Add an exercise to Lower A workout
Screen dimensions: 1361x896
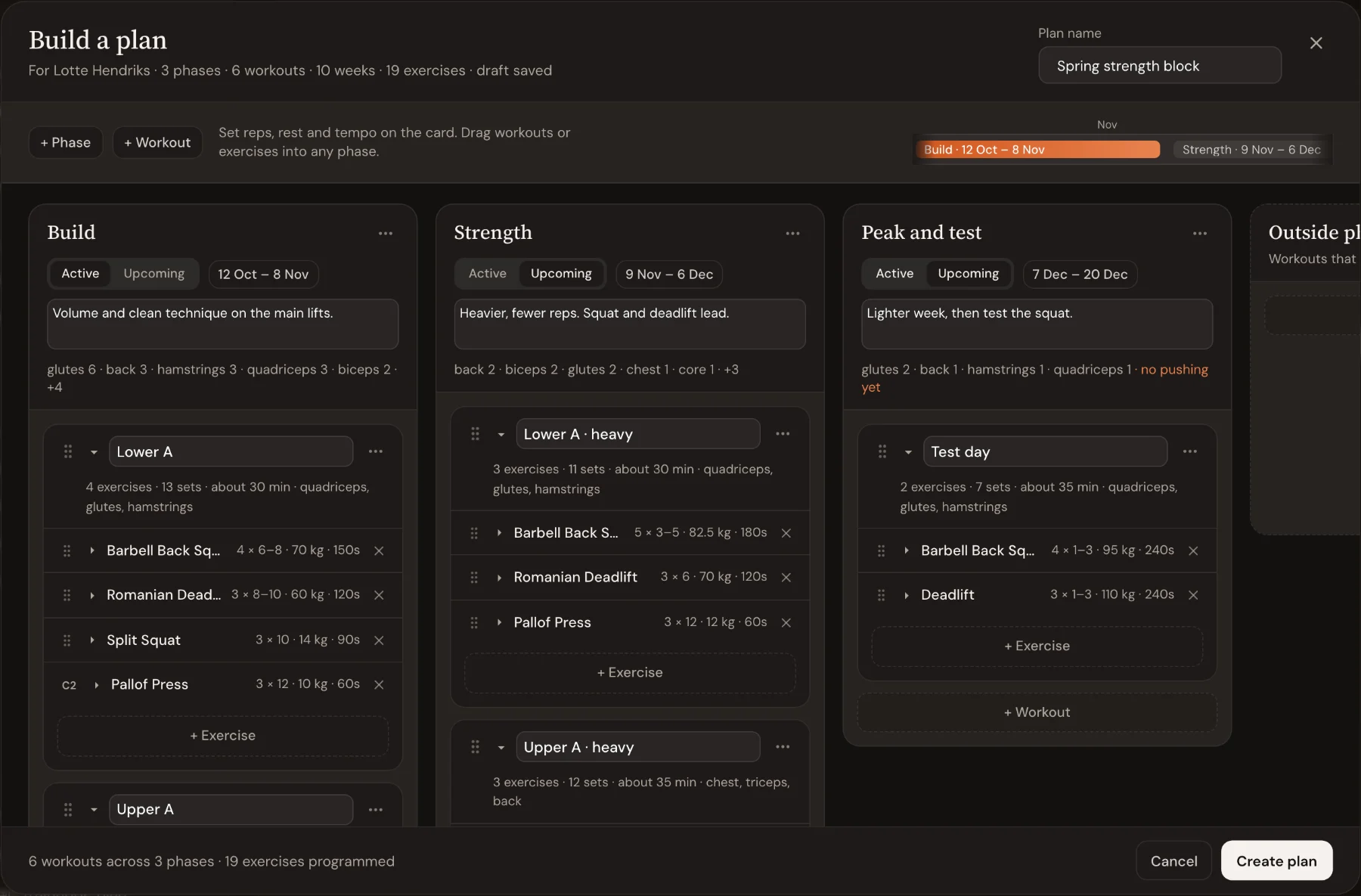(x=222, y=735)
